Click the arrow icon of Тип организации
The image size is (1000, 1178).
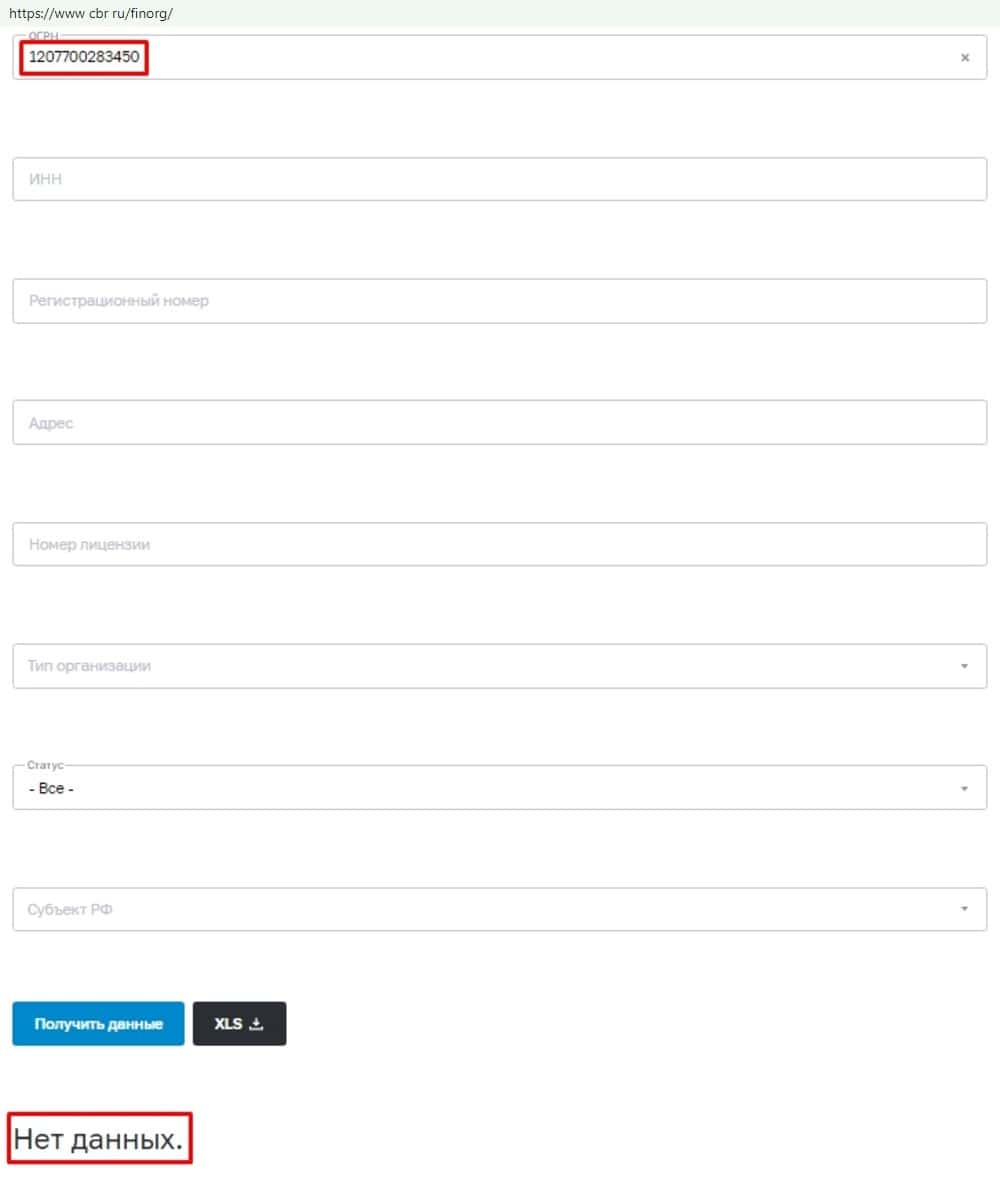click(964, 666)
